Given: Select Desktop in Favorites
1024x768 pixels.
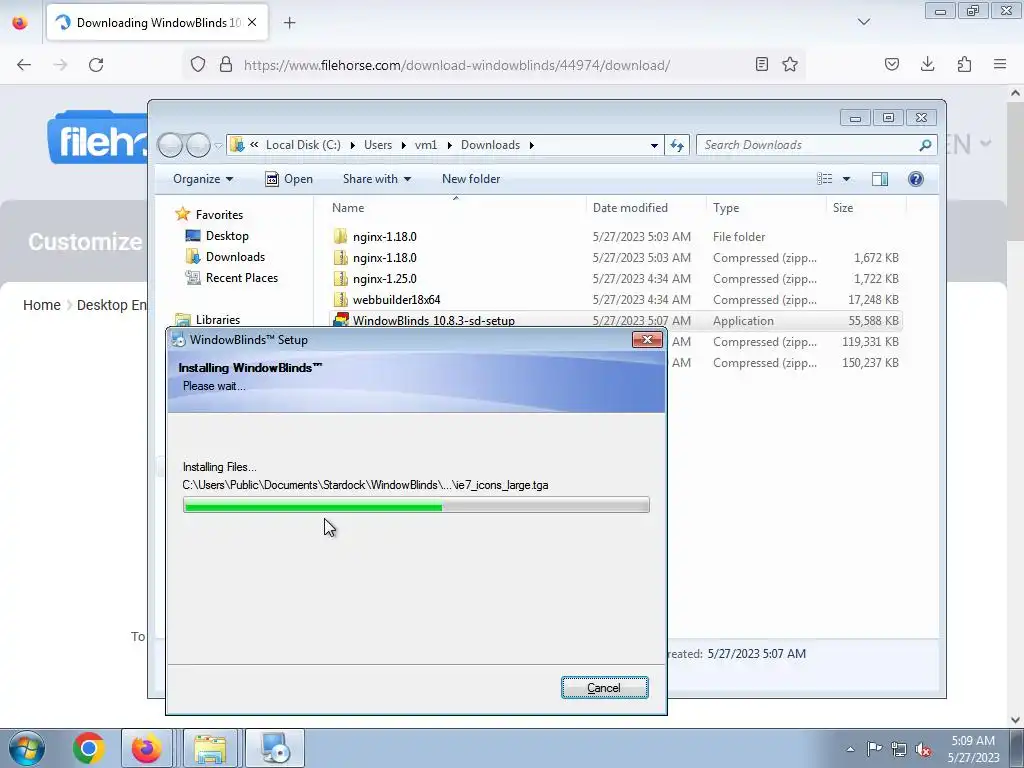Looking at the screenshot, I should coord(217,236).
